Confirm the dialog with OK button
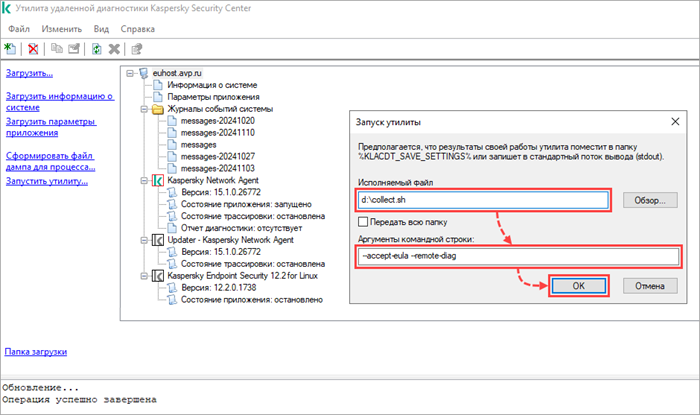This screenshot has height=415, width=700. (x=579, y=286)
